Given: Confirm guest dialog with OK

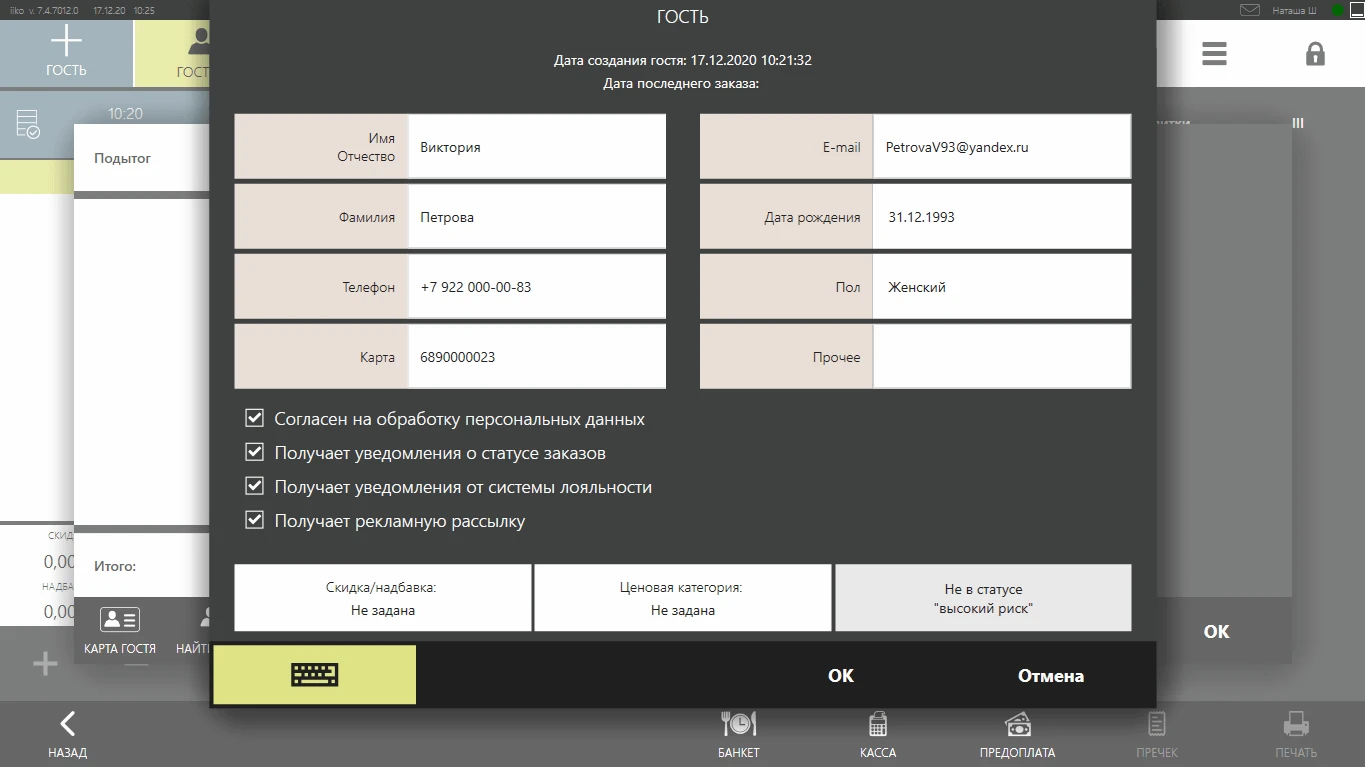Looking at the screenshot, I should click(x=840, y=676).
